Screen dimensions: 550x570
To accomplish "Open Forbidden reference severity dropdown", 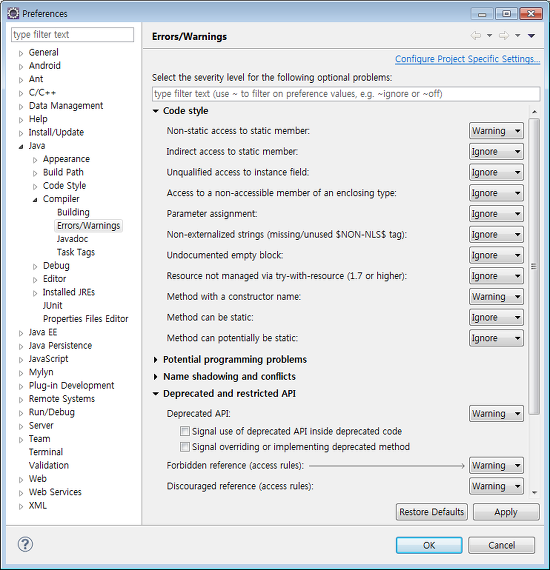I will click(x=496, y=465).
